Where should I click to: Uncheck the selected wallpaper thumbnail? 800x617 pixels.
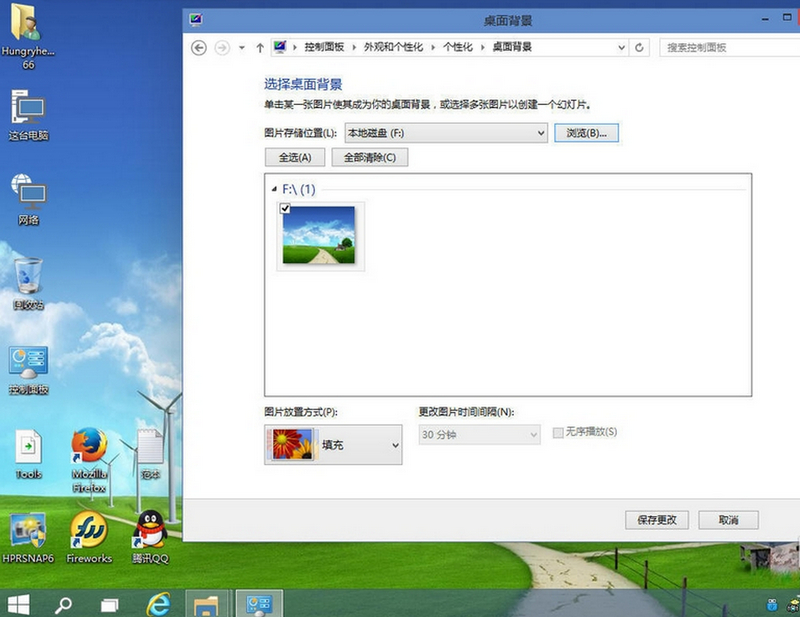(283, 209)
